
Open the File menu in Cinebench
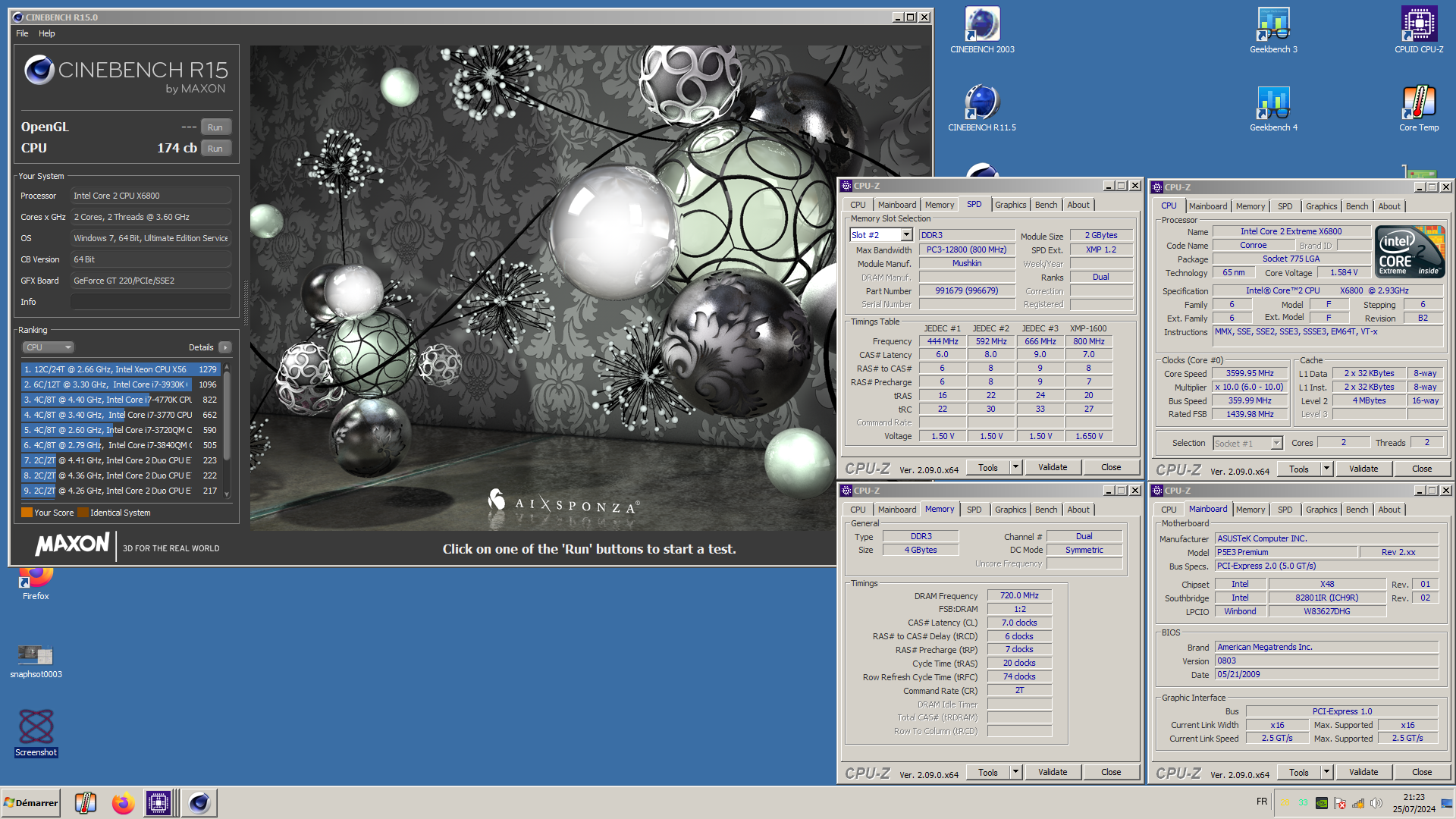[x=22, y=33]
